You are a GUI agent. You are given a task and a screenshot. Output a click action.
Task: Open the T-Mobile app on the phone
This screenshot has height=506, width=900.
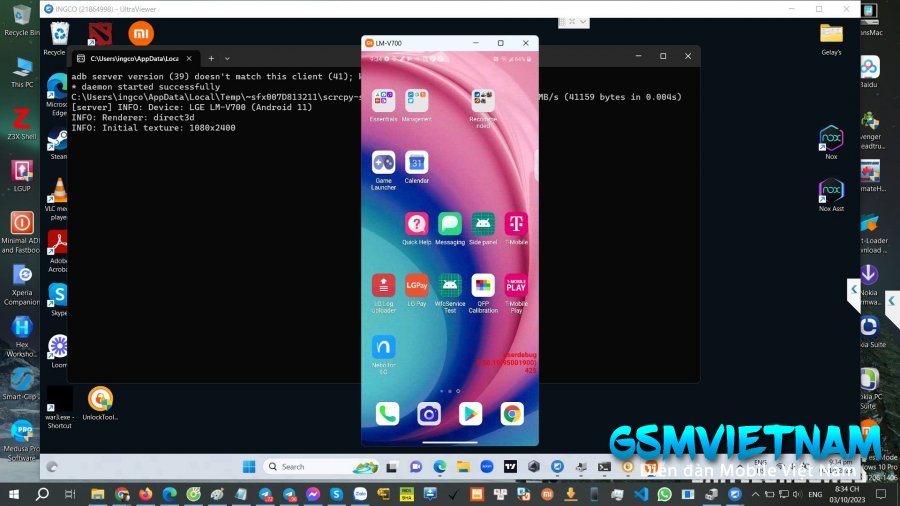tap(516, 224)
